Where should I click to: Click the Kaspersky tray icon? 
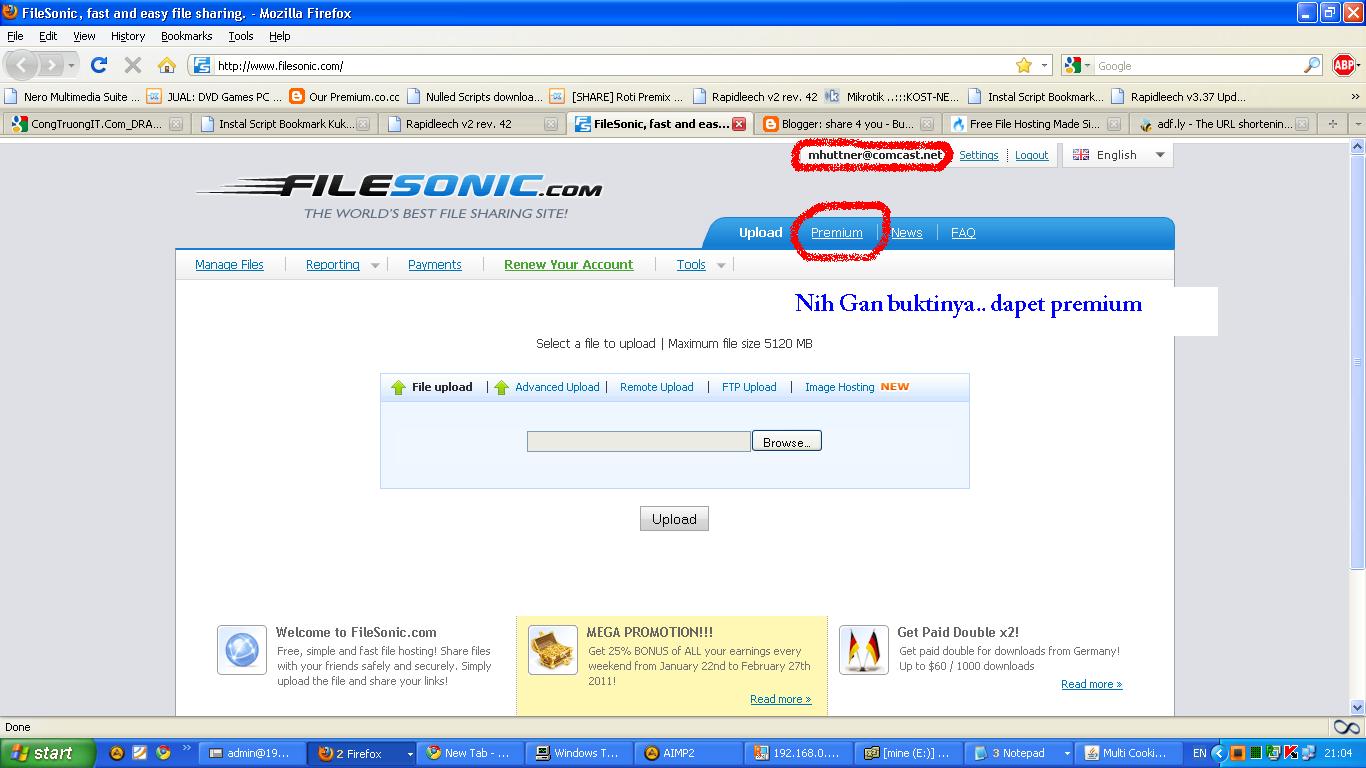click(x=1291, y=753)
